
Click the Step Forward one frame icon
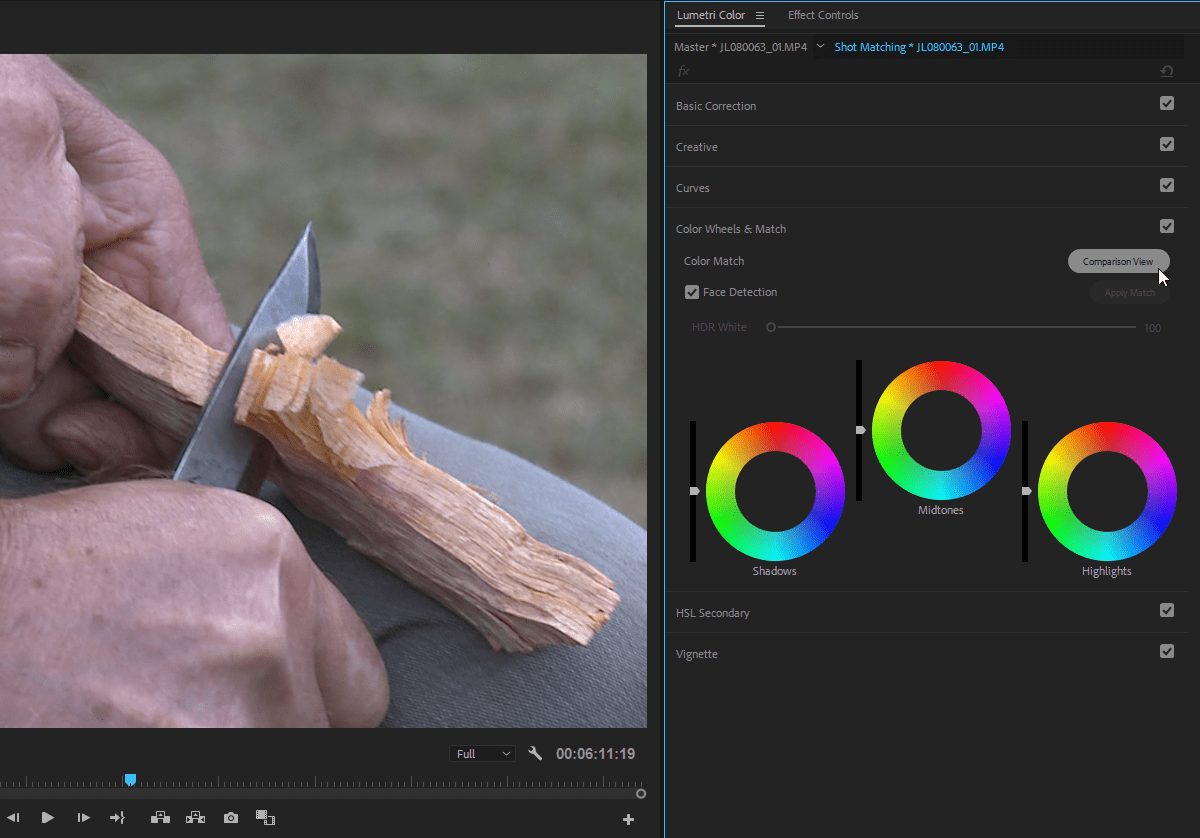[x=84, y=817]
